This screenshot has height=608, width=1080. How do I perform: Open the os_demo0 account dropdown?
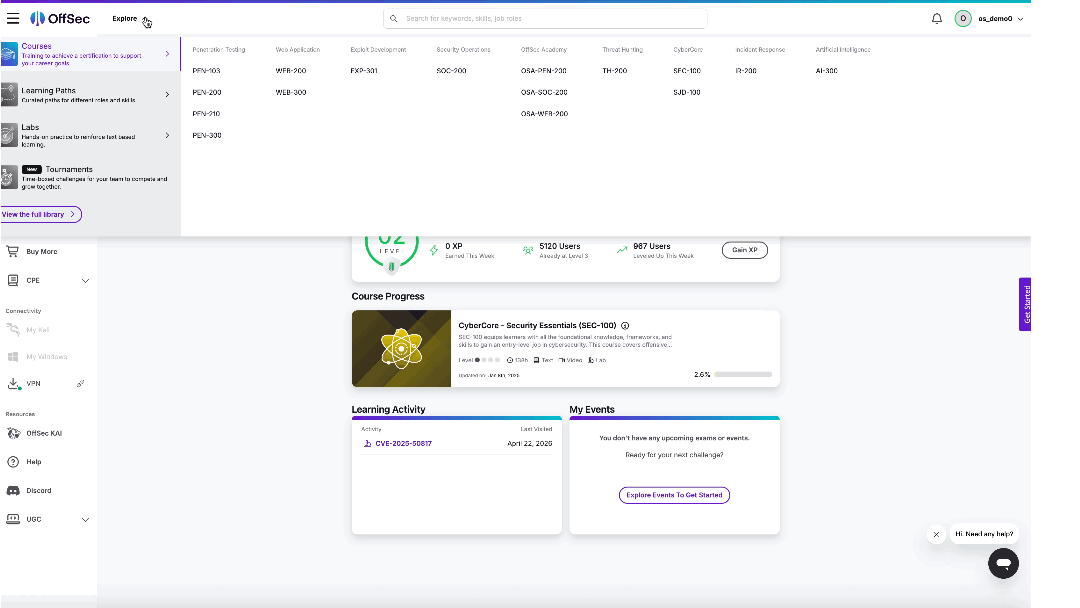click(1020, 19)
